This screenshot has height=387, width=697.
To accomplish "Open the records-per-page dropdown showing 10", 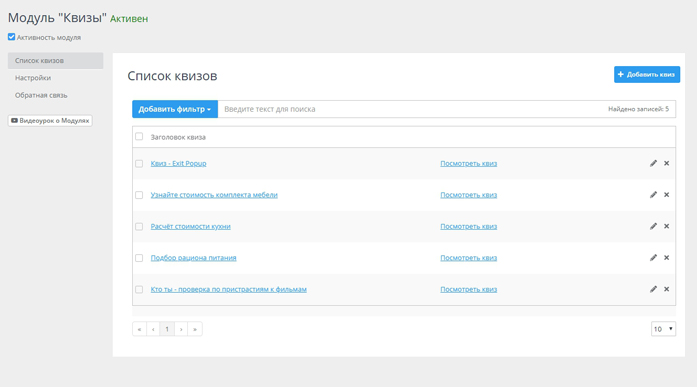I will 663,329.
